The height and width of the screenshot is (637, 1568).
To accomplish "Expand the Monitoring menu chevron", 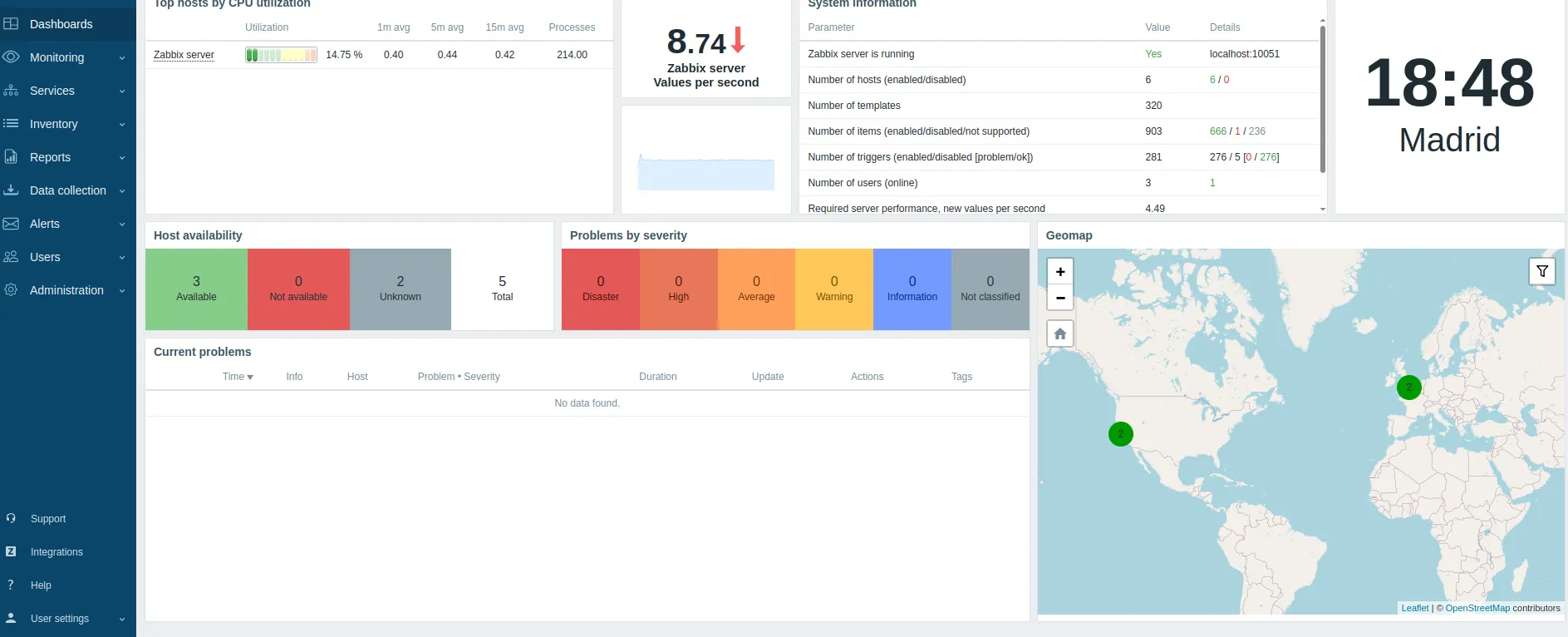I will (x=122, y=58).
